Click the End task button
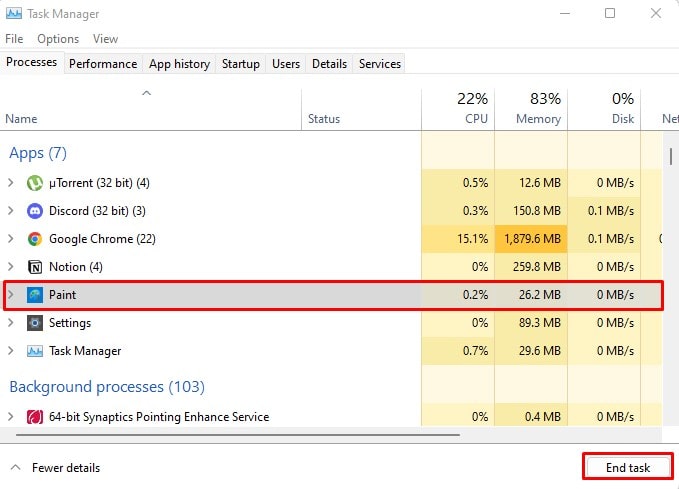This screenshot has height=489, width=679. [628, 468]
